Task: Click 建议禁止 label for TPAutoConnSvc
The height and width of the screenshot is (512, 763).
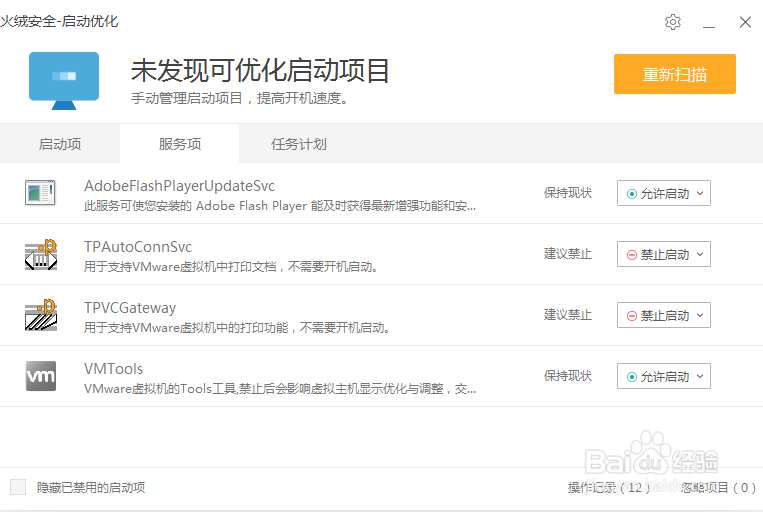Action: coord(568,254)
